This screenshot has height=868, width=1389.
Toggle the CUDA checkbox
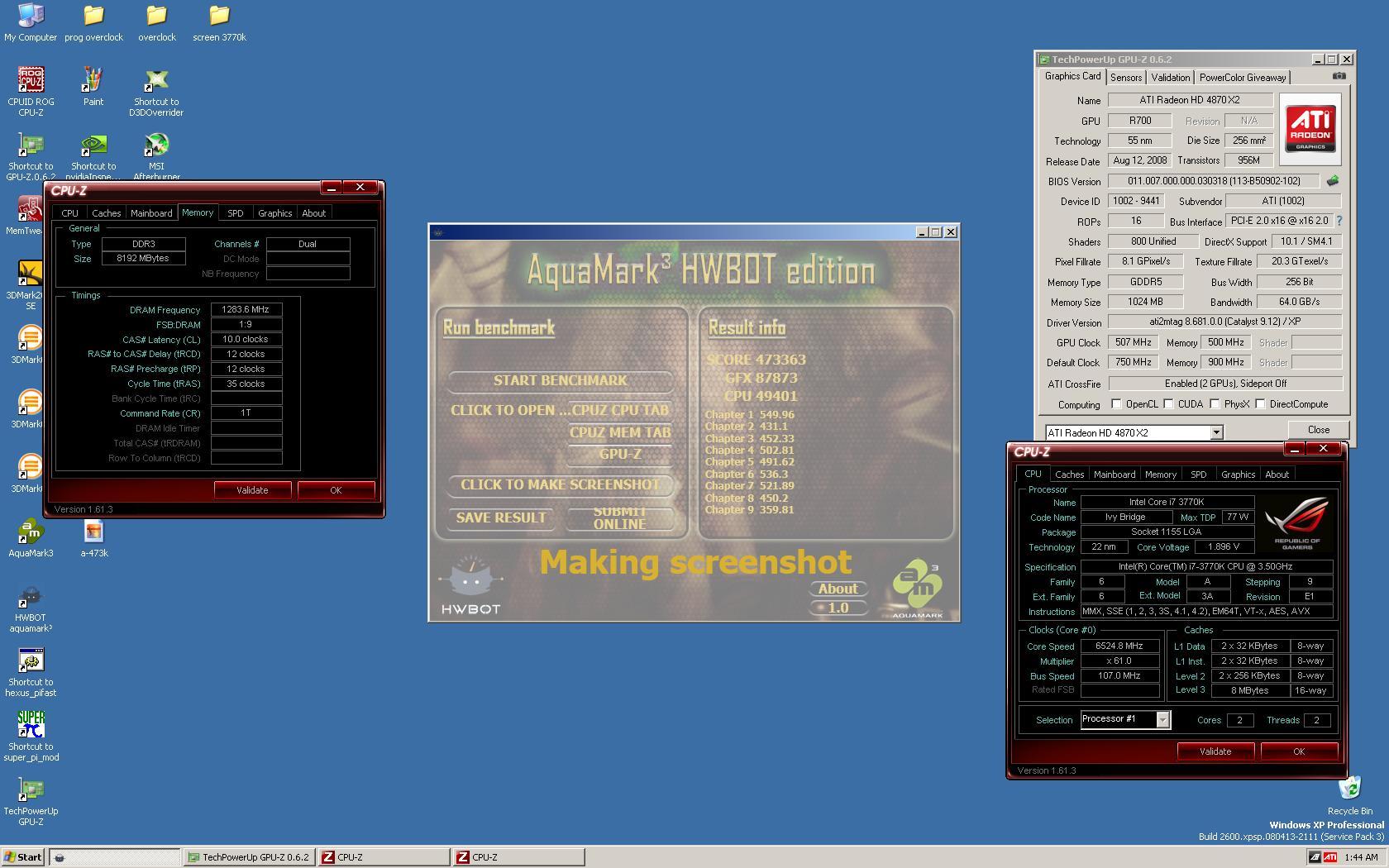point(1168,403)
